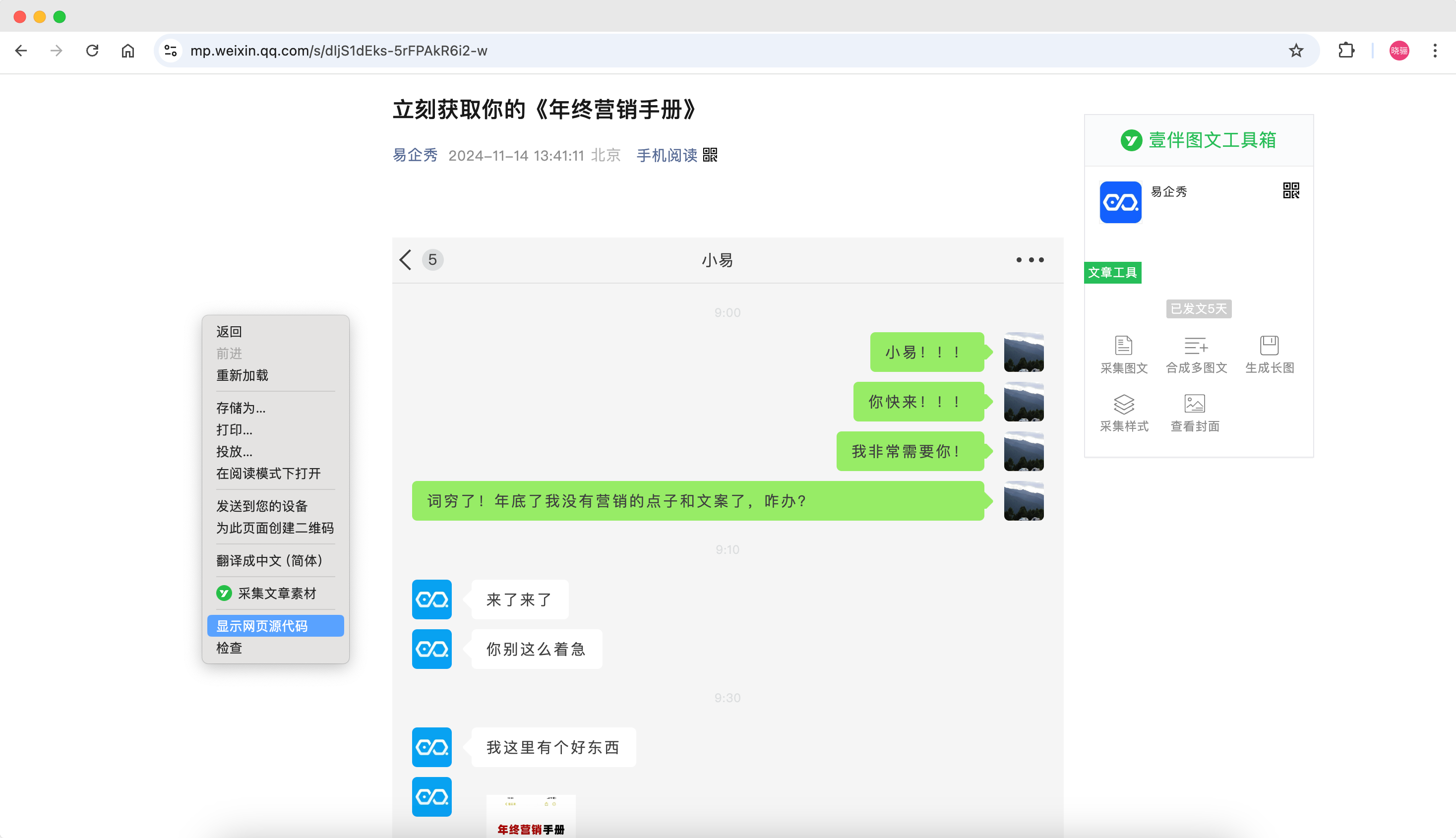Click the chat three-dots more button

click(x=1030, y=260)
